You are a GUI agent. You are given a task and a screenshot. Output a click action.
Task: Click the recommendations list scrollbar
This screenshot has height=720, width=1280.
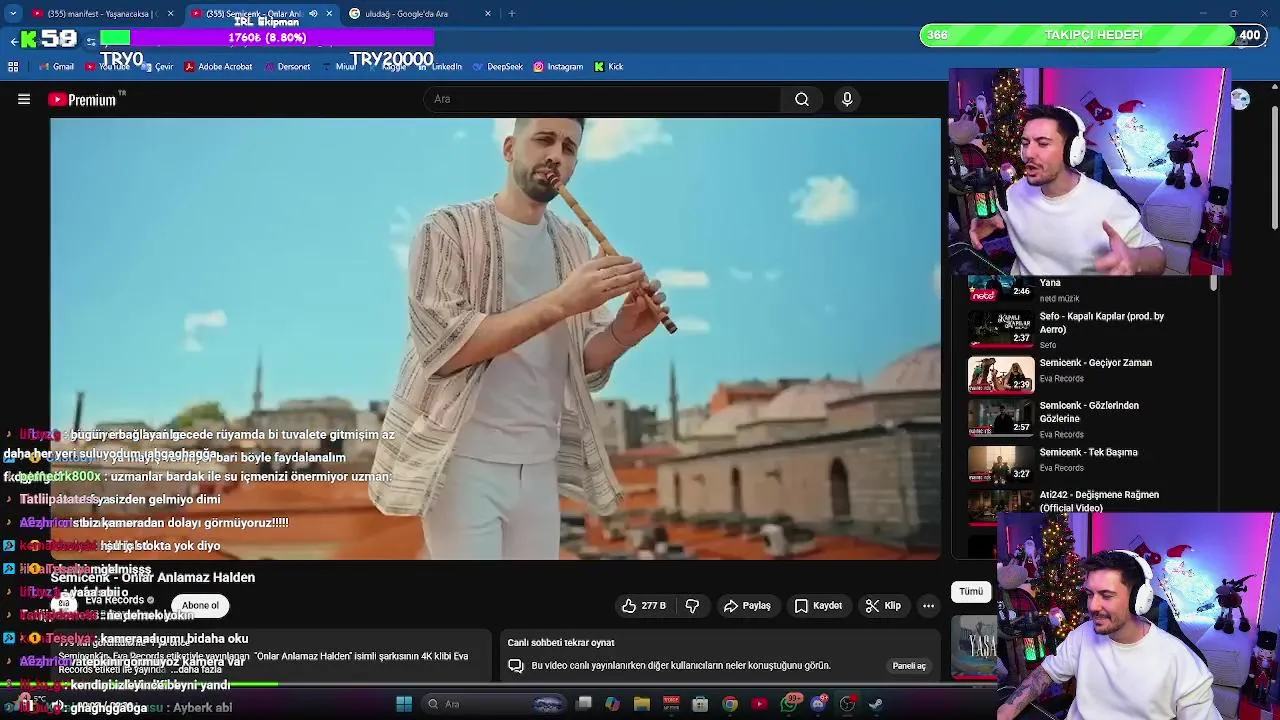click(x=1214, y=284)
